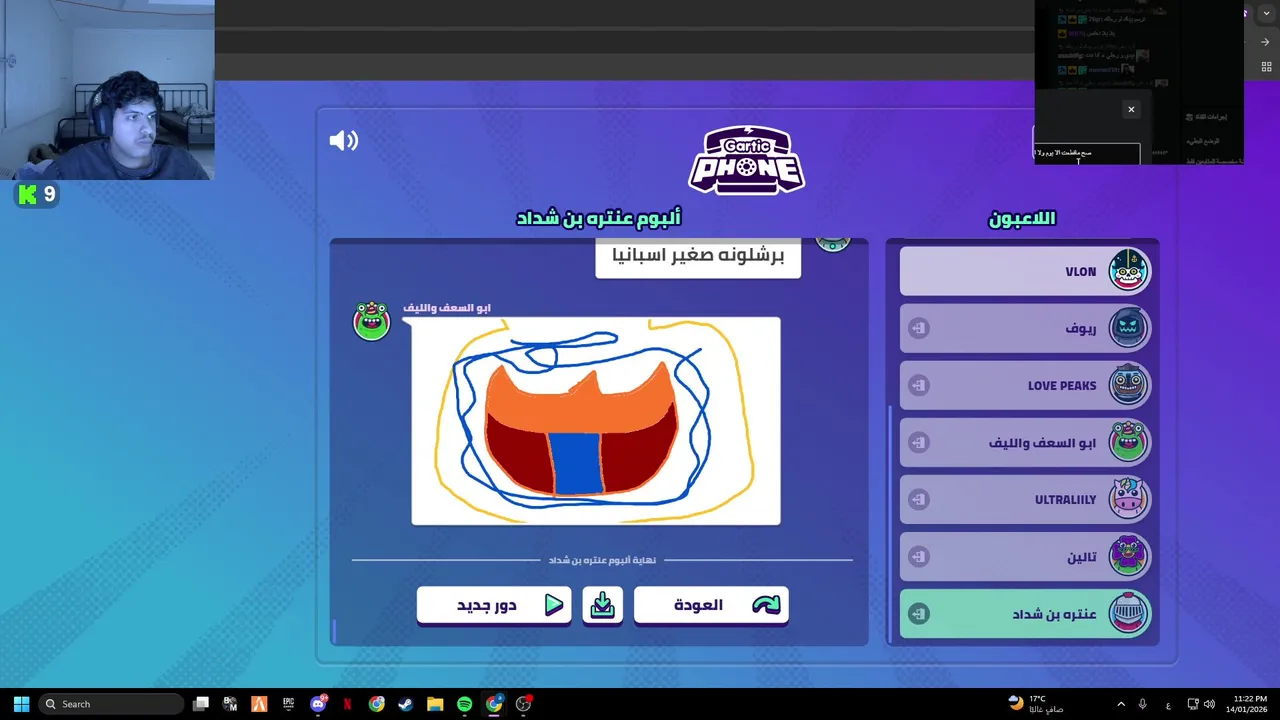Open the volume control in the tray

click(x=1209, y=704)
